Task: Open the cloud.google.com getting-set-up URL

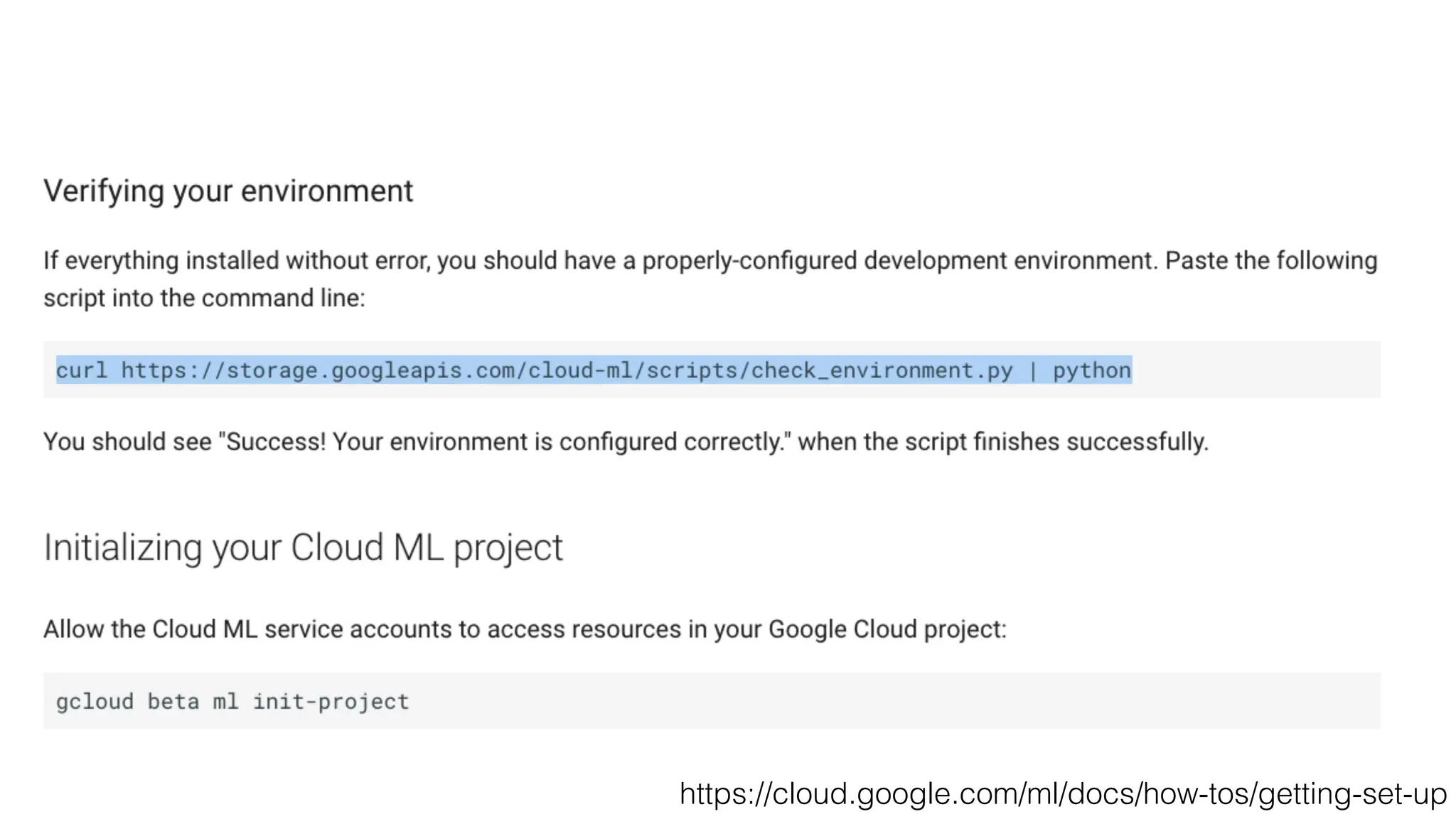Action: coord(1063,793)
